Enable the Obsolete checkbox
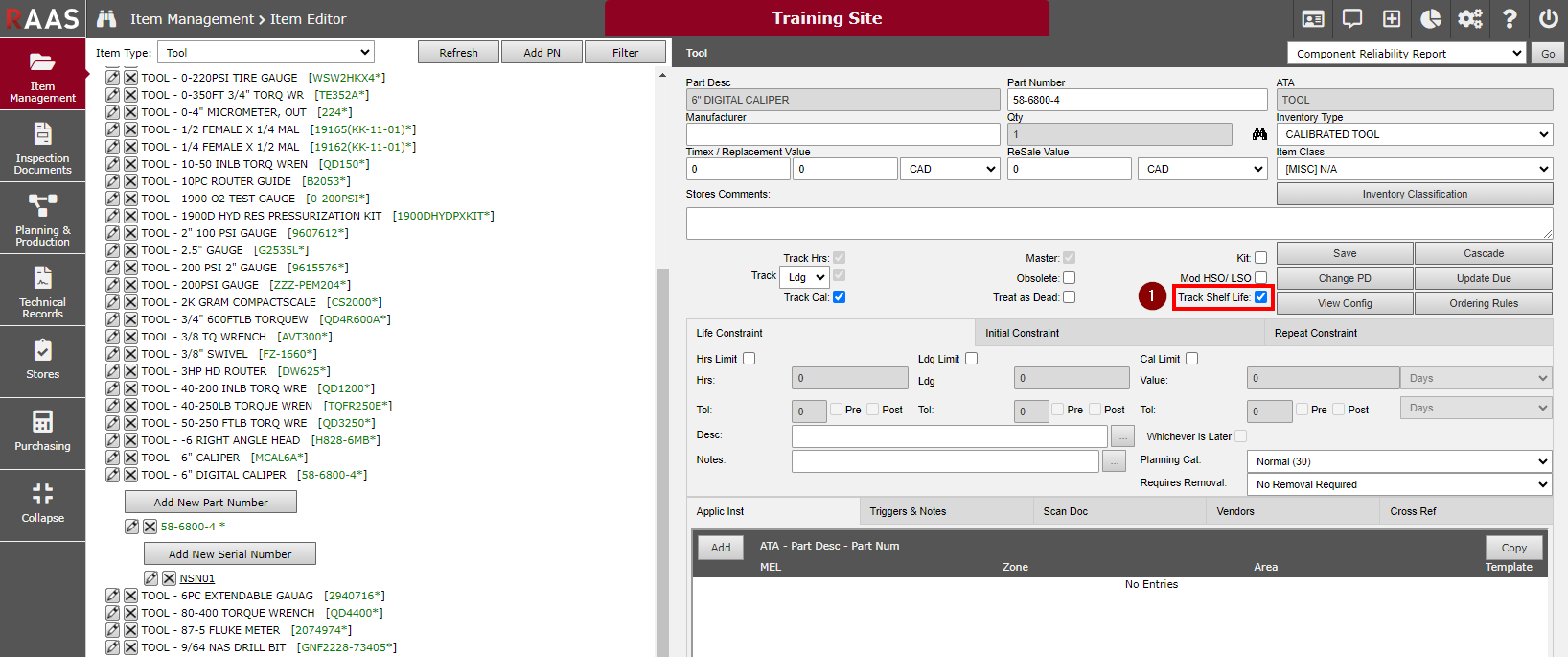The width and height of the screenshot is (1568, 657). 1070,278
